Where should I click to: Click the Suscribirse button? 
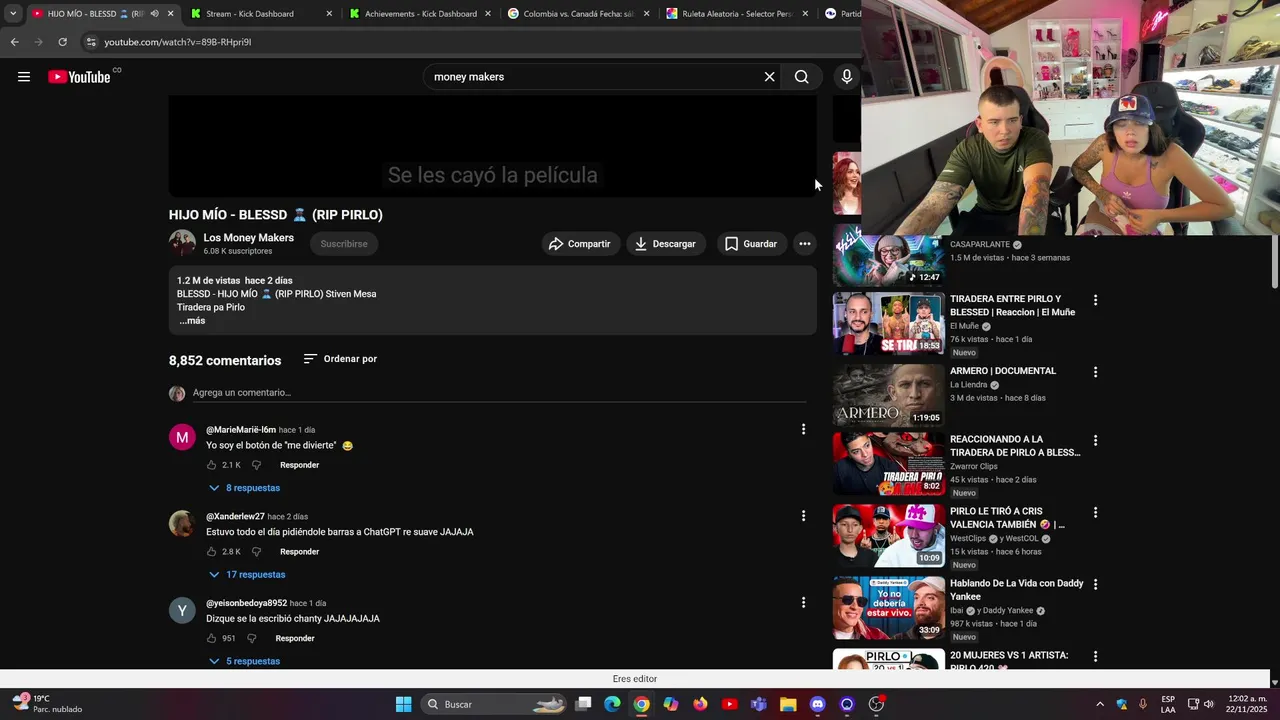[x=344, y=244]
